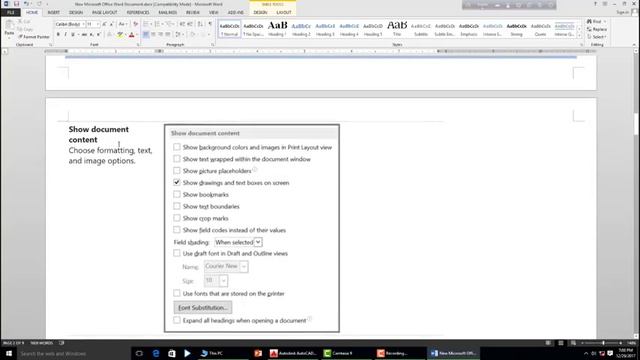640x360 pixels.
Task: Tick 'Show field codes instead of their values'
Action: (x=177, y=229)
